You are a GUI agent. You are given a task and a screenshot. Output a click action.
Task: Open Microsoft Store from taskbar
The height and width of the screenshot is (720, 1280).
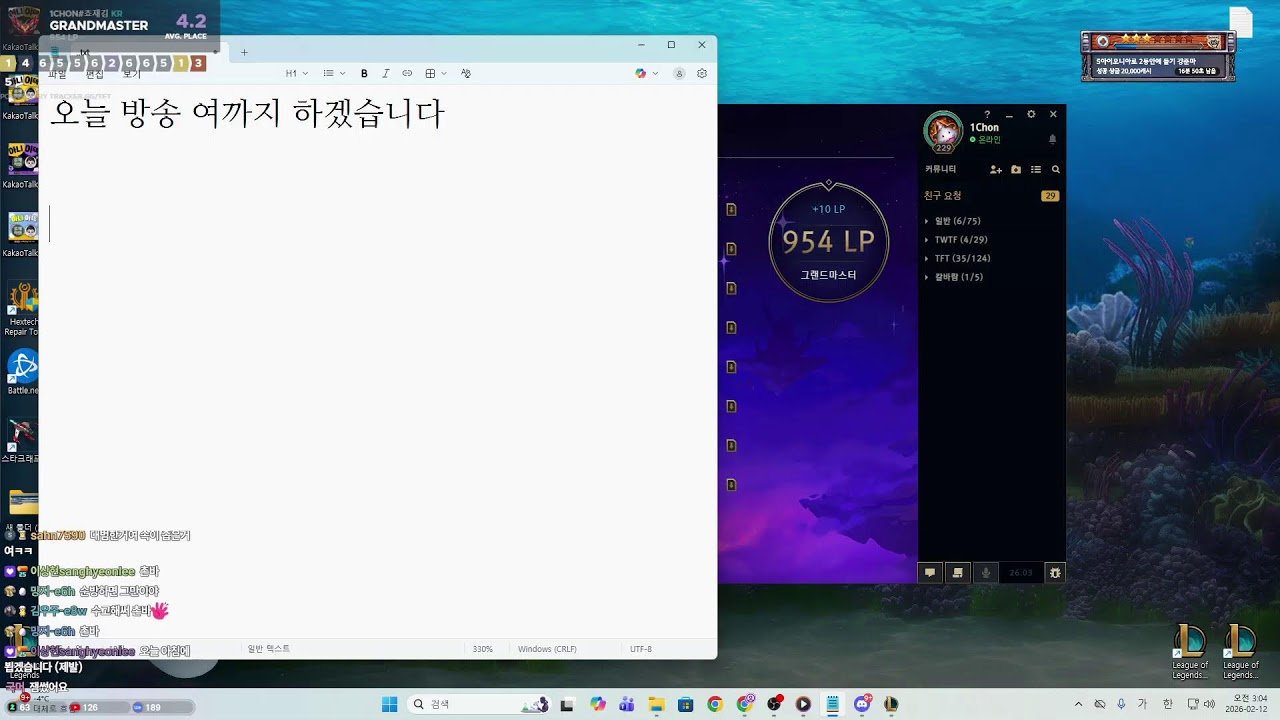coord(685,704)
